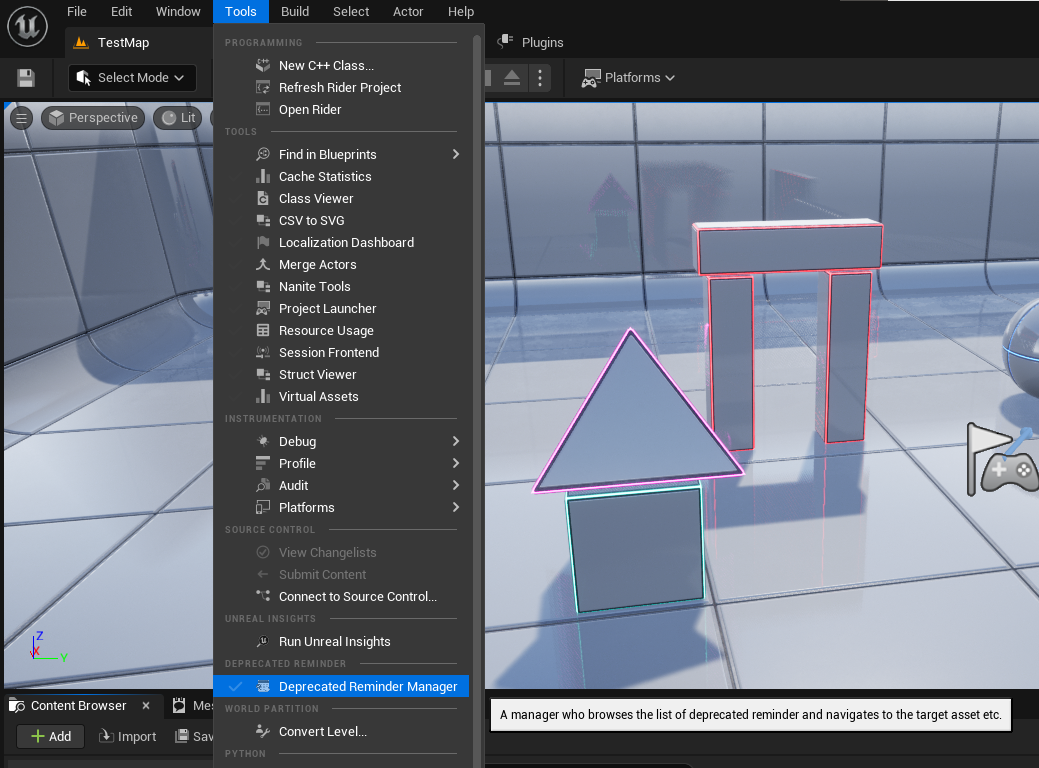
Task: Click the Resource Usage table icon
Action: (263, 330)
